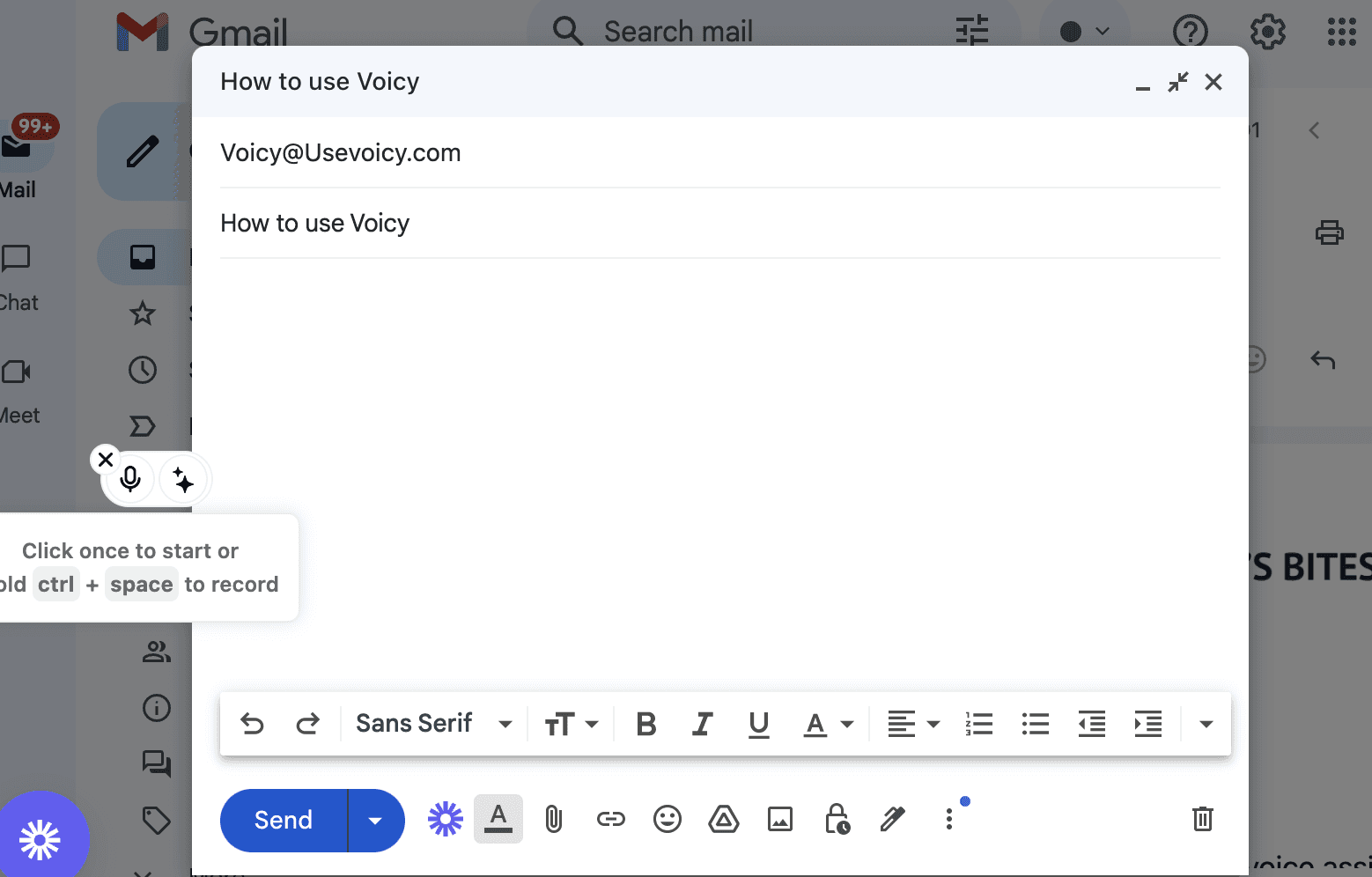Toggle bold formatting
Image resolution: width=1372 pixels, height=877 pixels.
click(x=645, y=724)
